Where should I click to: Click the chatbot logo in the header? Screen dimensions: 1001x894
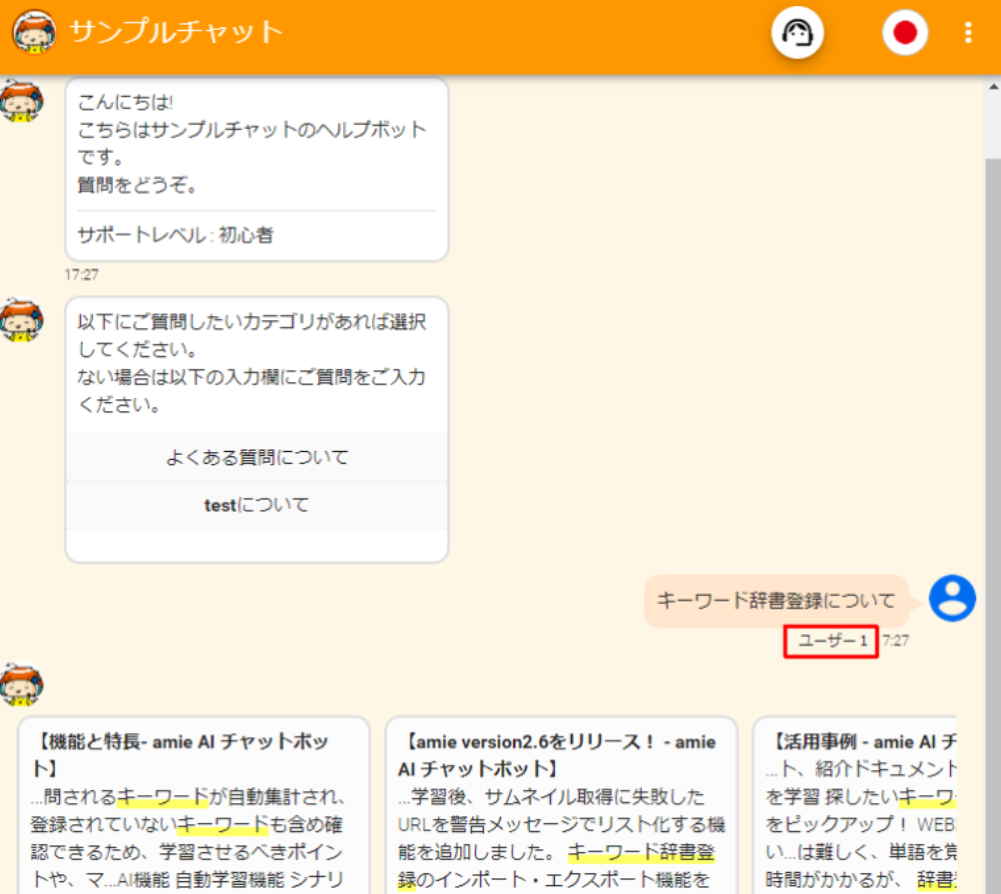point(34,33)
